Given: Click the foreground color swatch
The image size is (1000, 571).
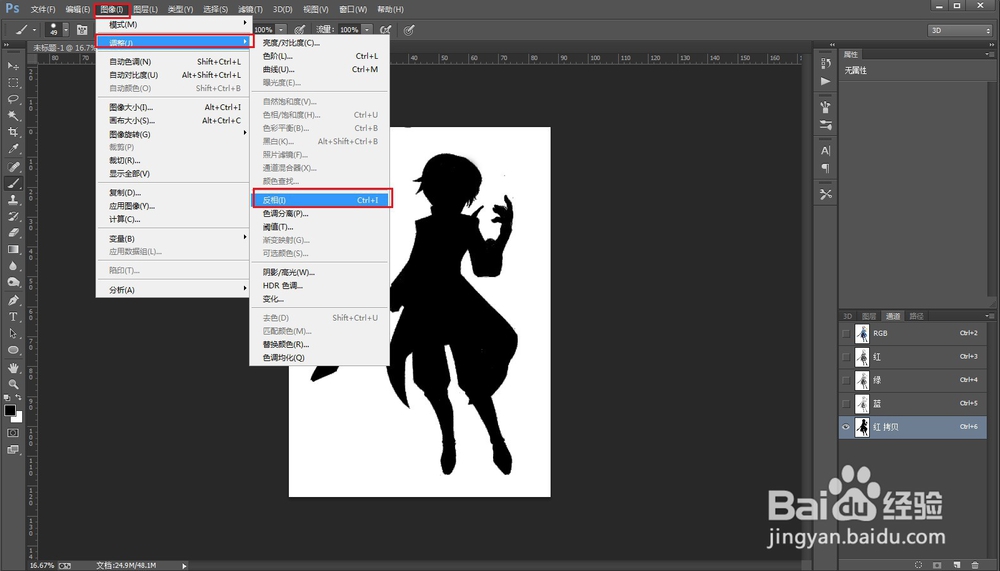Looking at the screenshot, I should click(10, 410).
